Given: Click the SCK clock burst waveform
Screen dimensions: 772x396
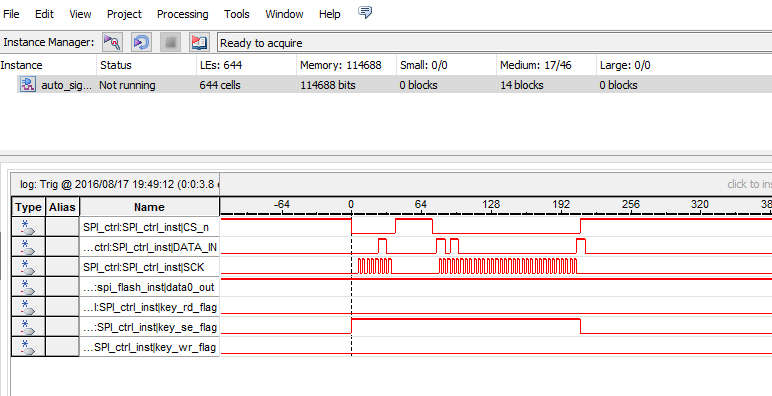Looking at the screenshot, I should click(x=508, y=266).
